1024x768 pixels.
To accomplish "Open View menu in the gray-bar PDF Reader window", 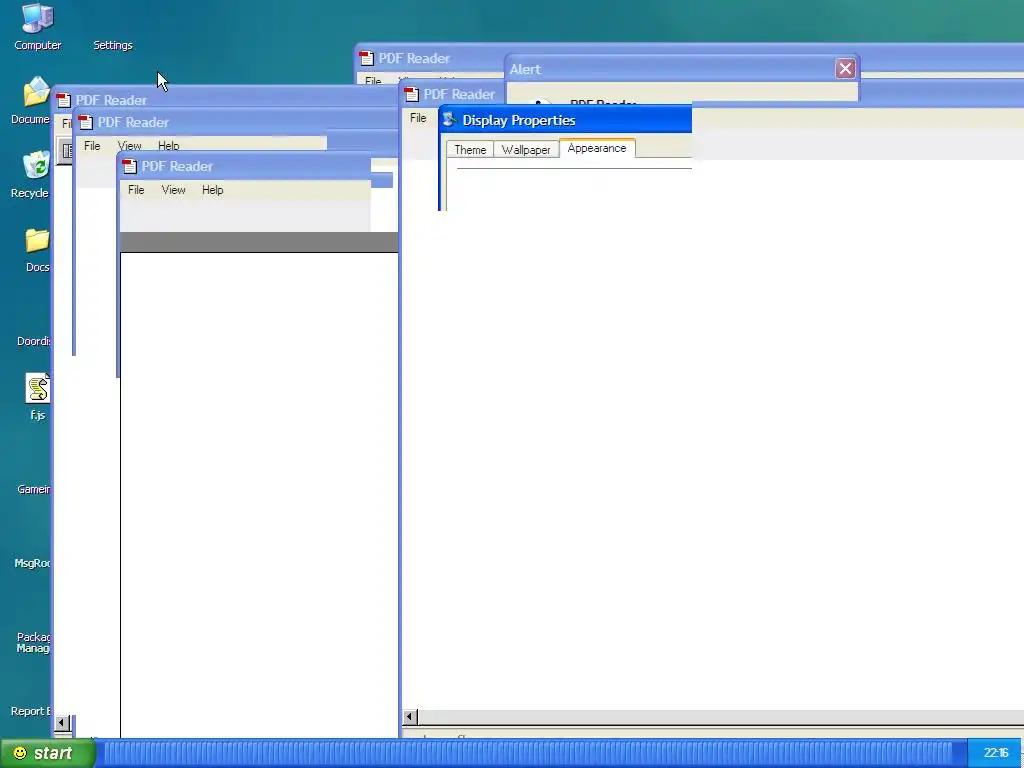I will (173, 189).
